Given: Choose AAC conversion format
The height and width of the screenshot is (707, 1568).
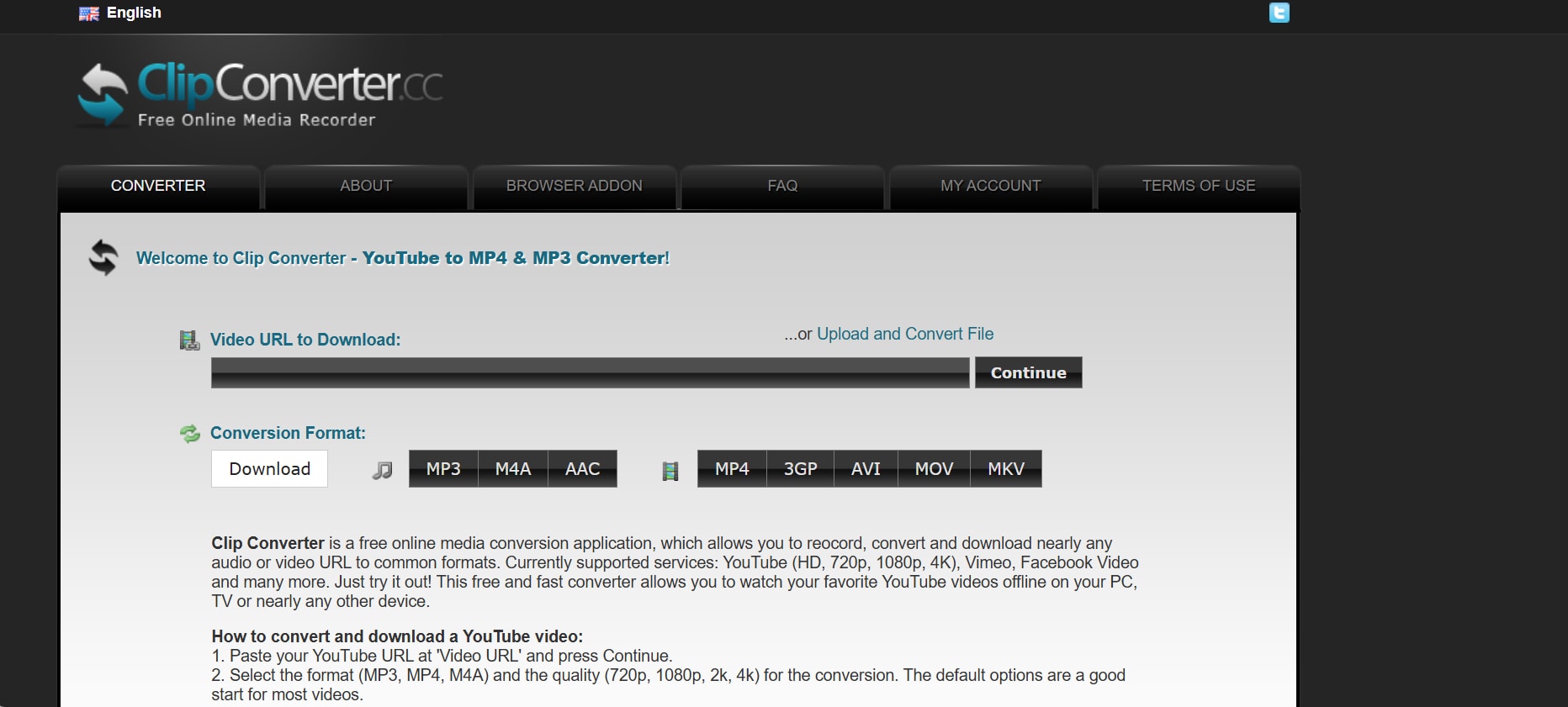Looking at the screenshot, I should coord(583,469).
